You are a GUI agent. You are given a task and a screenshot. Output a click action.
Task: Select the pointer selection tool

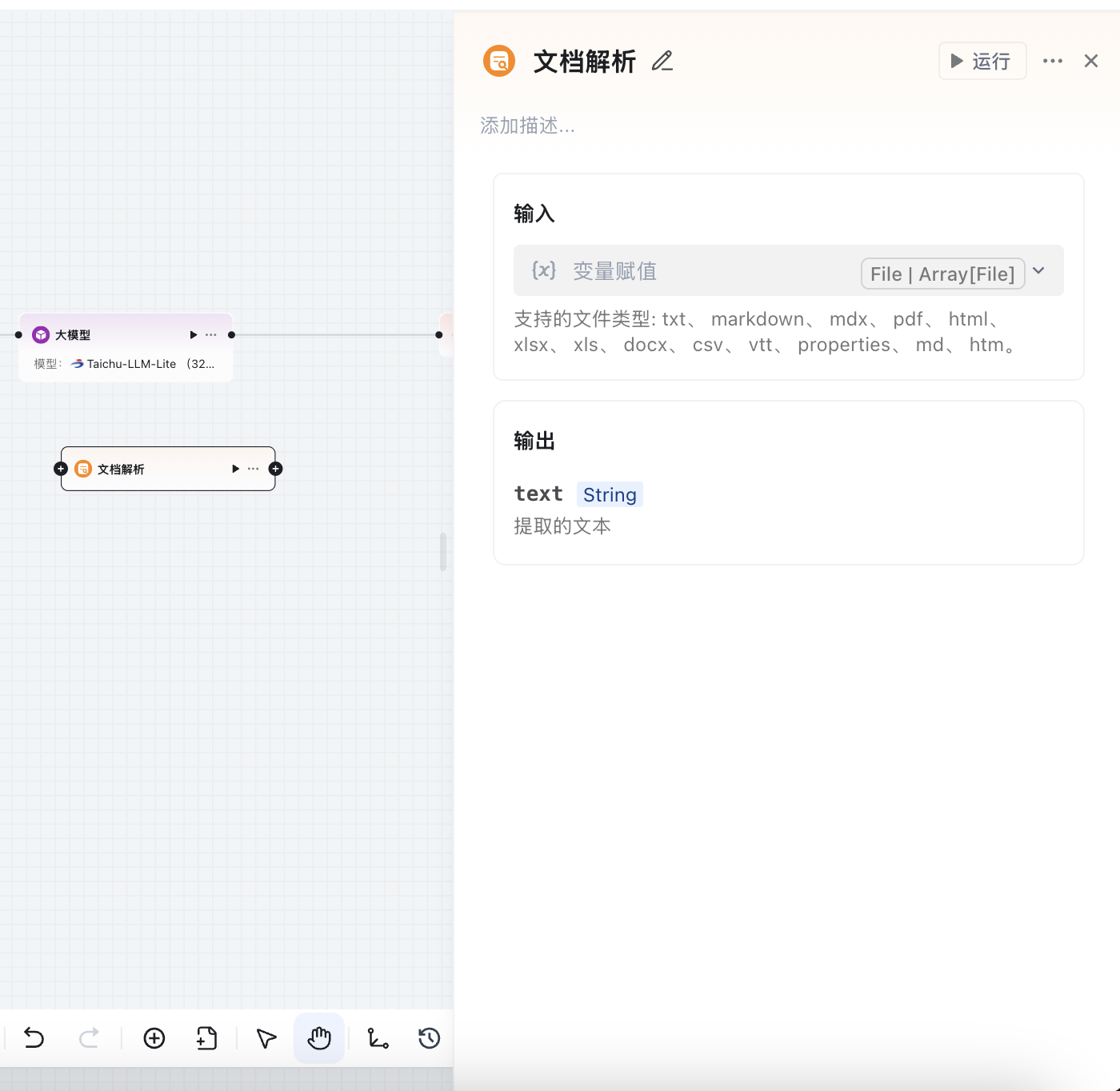click(265, 1037)
